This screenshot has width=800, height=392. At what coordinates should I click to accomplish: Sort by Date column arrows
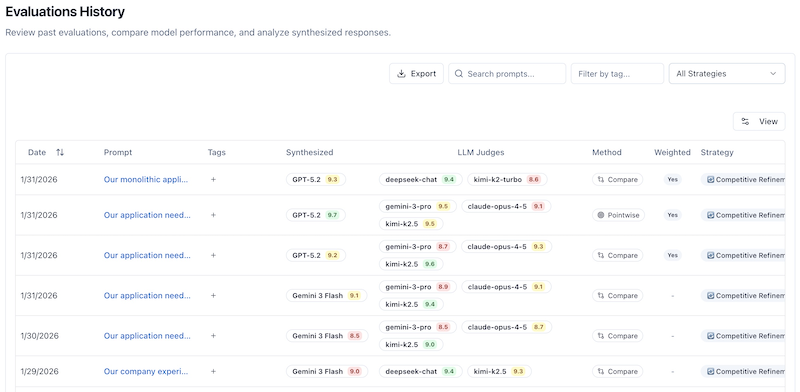60,152
